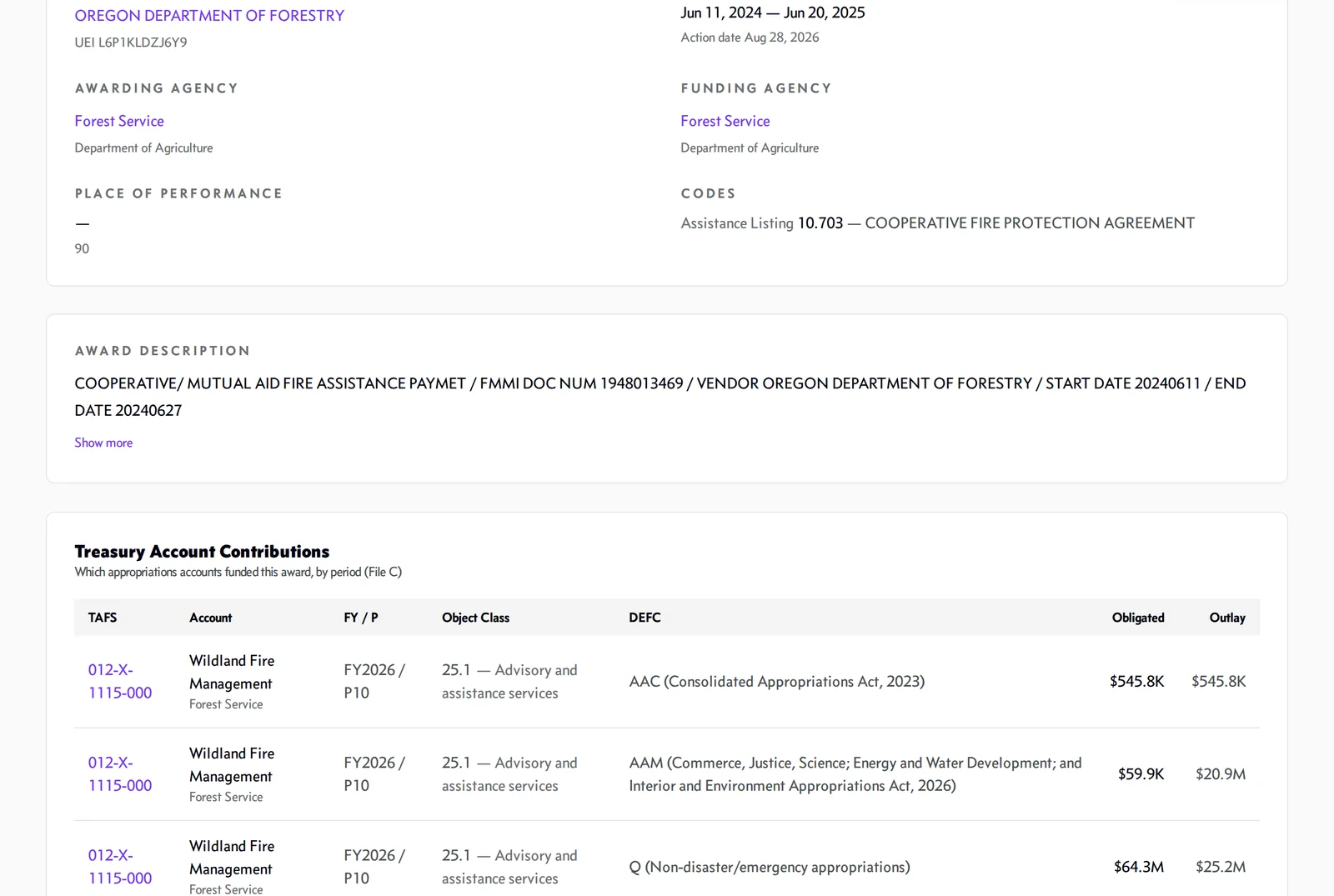Click the 25.1 Advisory and assistance services cell in AAC row

(x=509, y=682)
